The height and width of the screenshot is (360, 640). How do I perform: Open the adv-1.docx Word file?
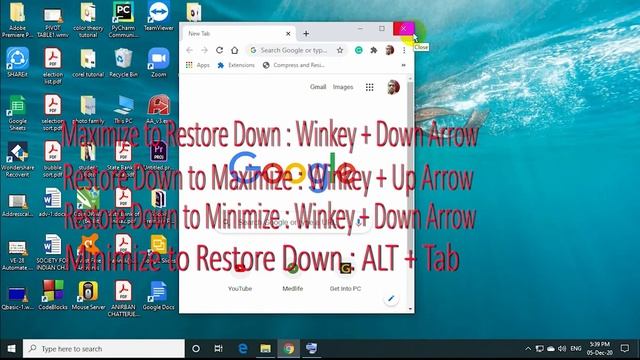pyautogui.click(x=53, y=202)
